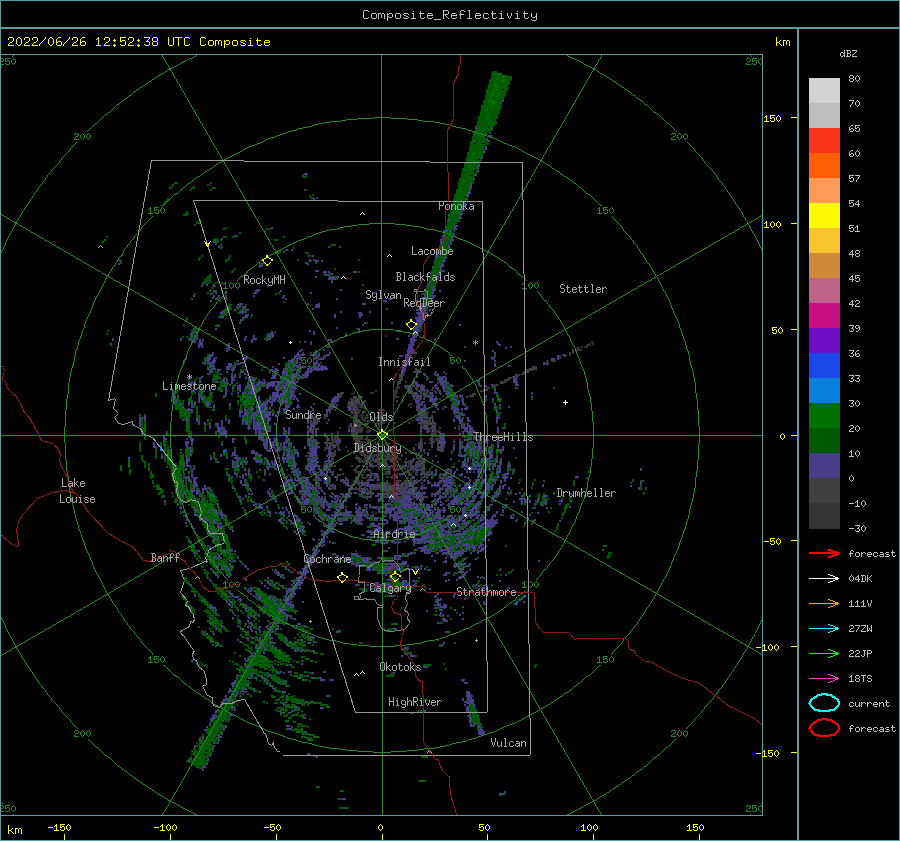Image resolution: width=900 pixels, height=841 pixels.
Task: Click the magenta 18TS arrow icon
Action: (824, 679)
